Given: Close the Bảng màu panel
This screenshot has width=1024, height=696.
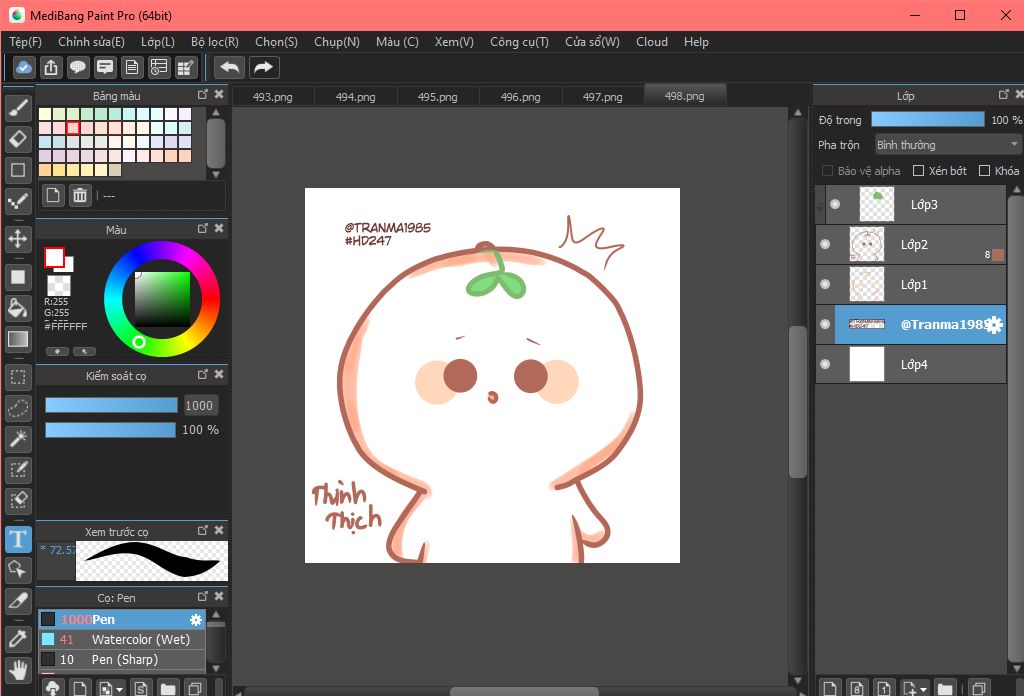Looking at the screenshot, I should coord(219,95).
